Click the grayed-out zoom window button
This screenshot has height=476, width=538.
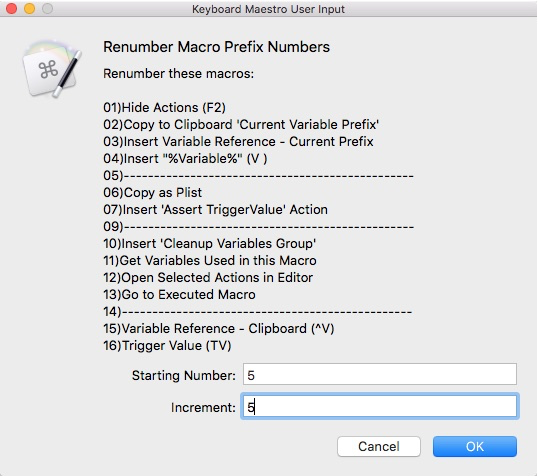(47, 9)
